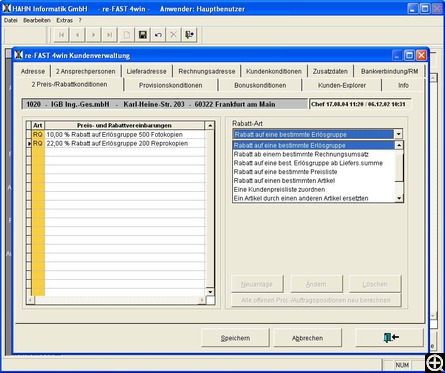Image resolution: width=445 pixels, height=373 pixels.
Task: Go to next record toolbar icon
Action: (x=94, y=35)
